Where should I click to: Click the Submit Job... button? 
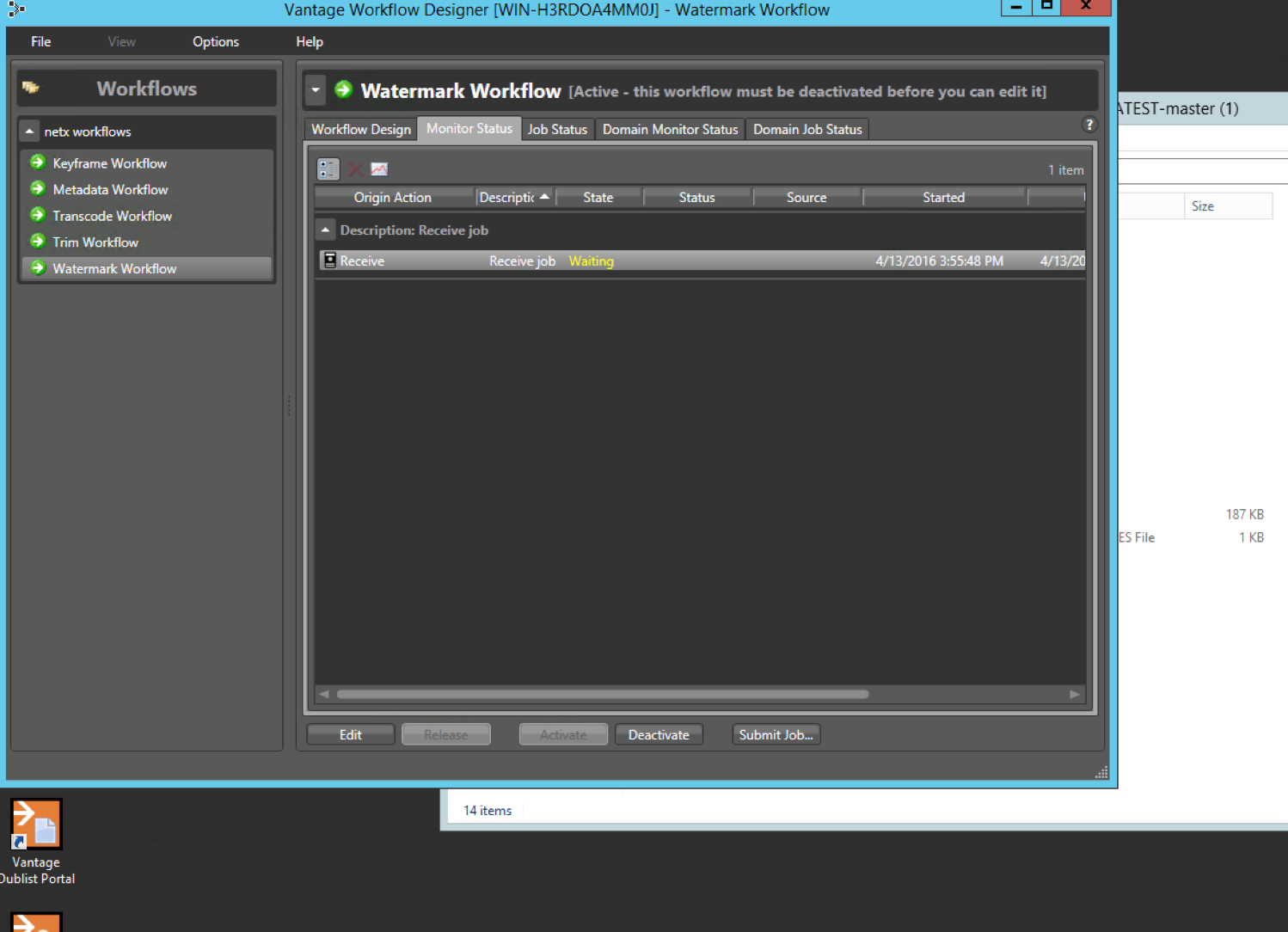(x=776, y=734)
